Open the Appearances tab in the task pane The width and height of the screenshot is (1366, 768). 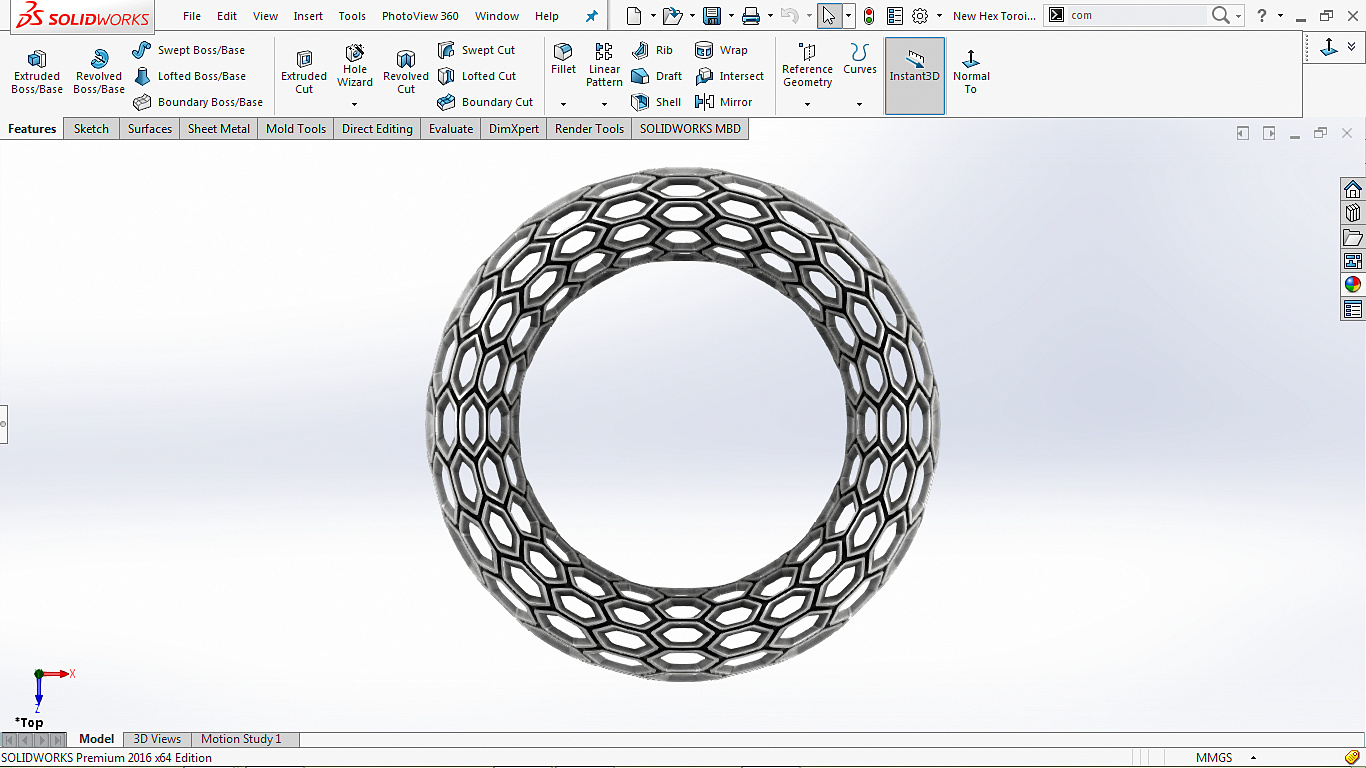pos(1352,284)
